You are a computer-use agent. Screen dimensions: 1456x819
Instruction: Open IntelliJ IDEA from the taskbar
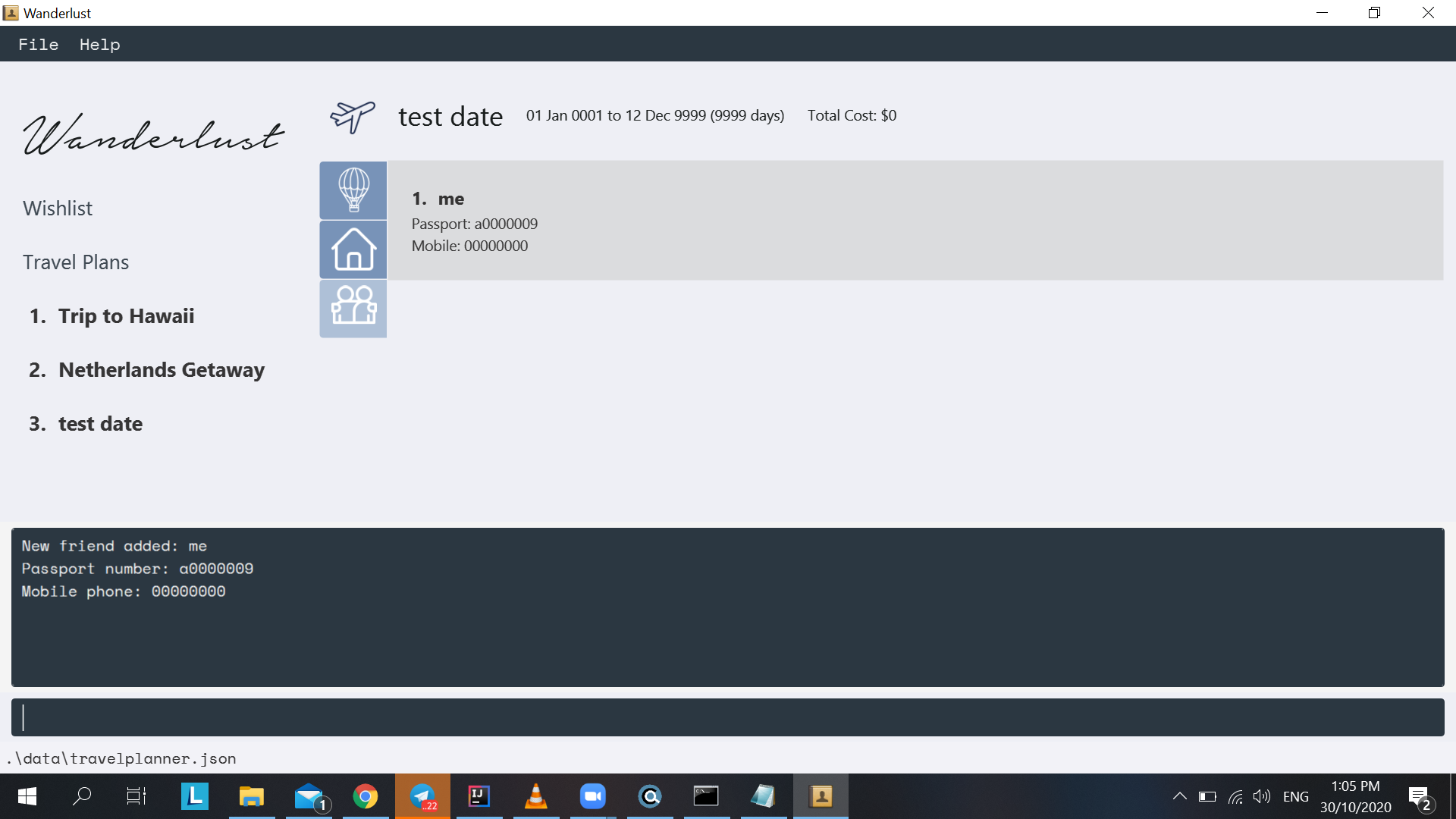click(479, 796)
